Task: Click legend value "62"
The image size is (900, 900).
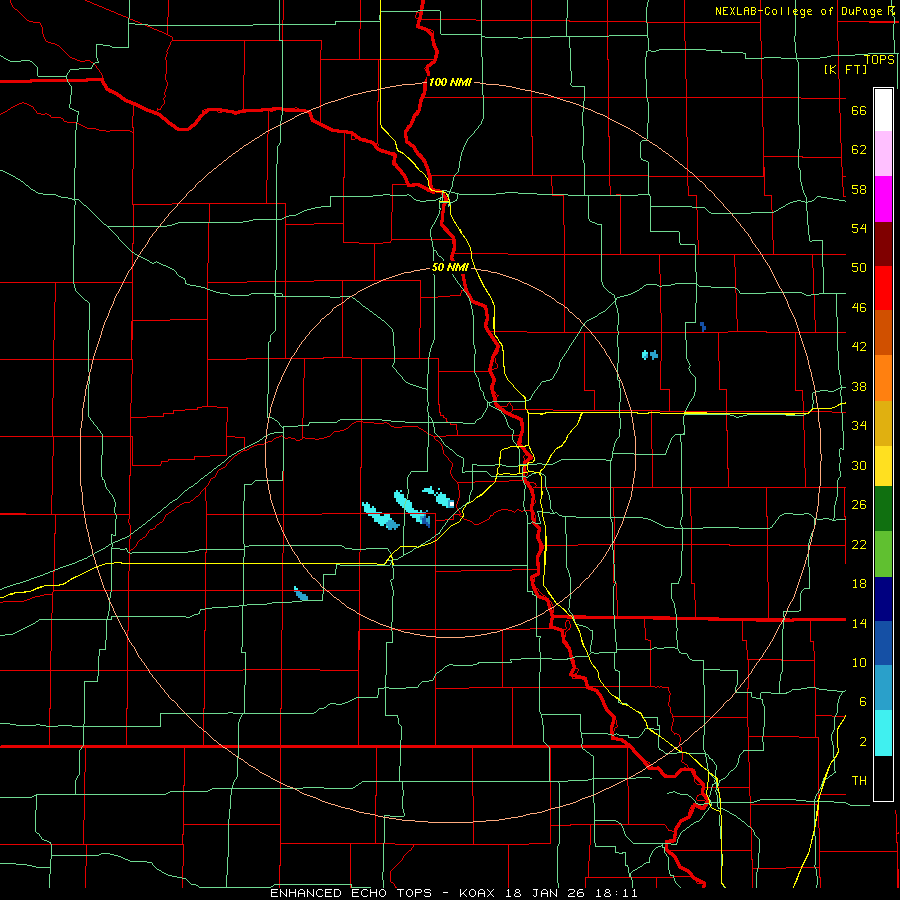Action: click(859, 150)
